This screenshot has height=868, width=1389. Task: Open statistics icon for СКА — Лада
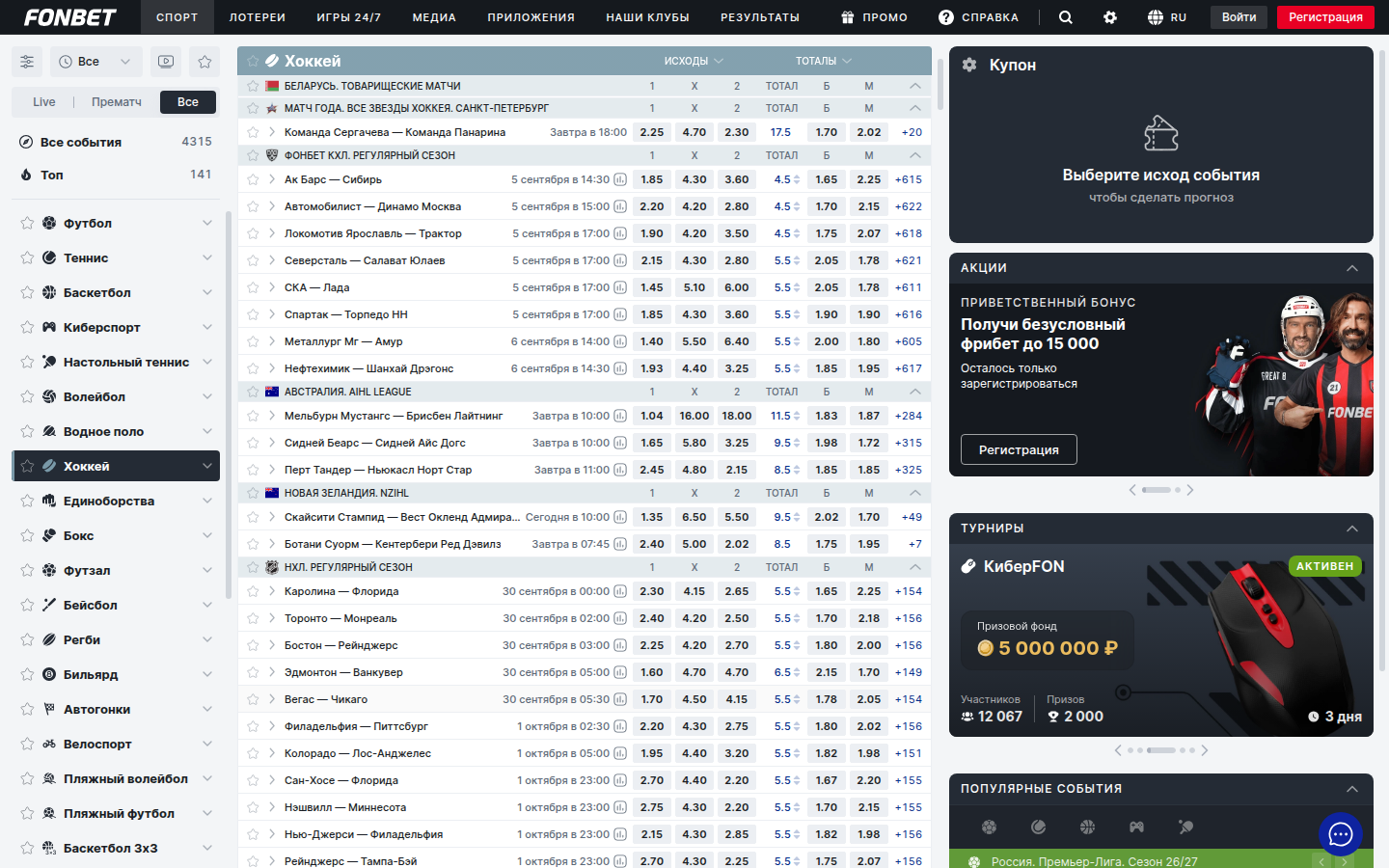[620, 287]
